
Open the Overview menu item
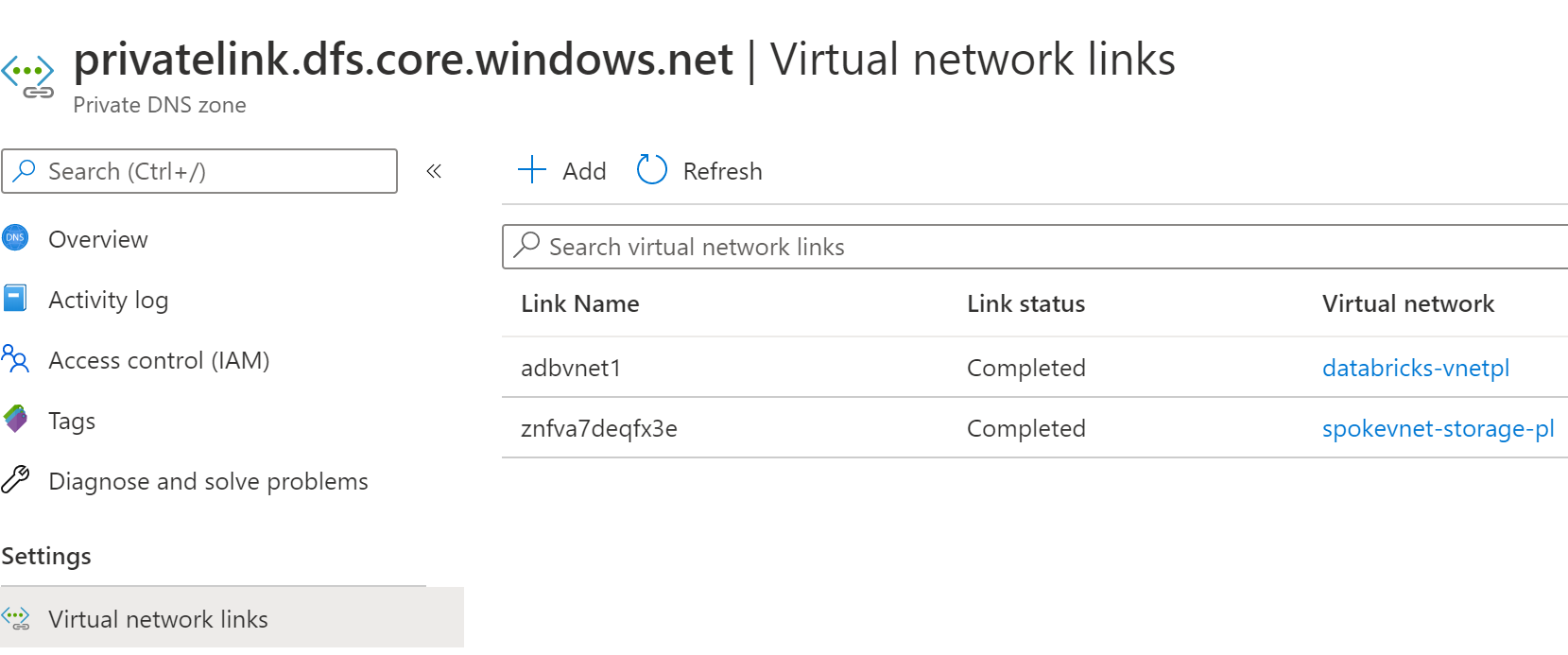click(x=98, y=239)
